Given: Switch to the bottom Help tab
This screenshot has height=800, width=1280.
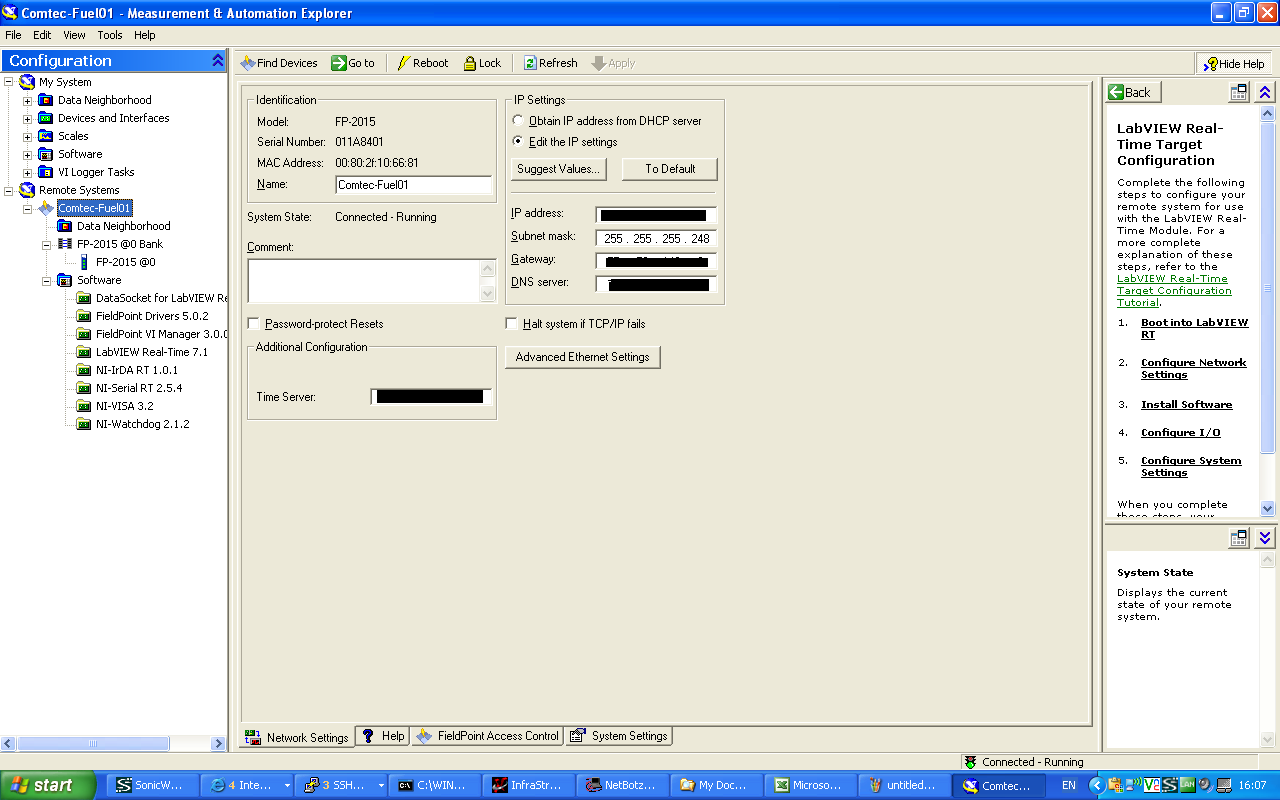Looking at the screenshot, I should [383, 736].
